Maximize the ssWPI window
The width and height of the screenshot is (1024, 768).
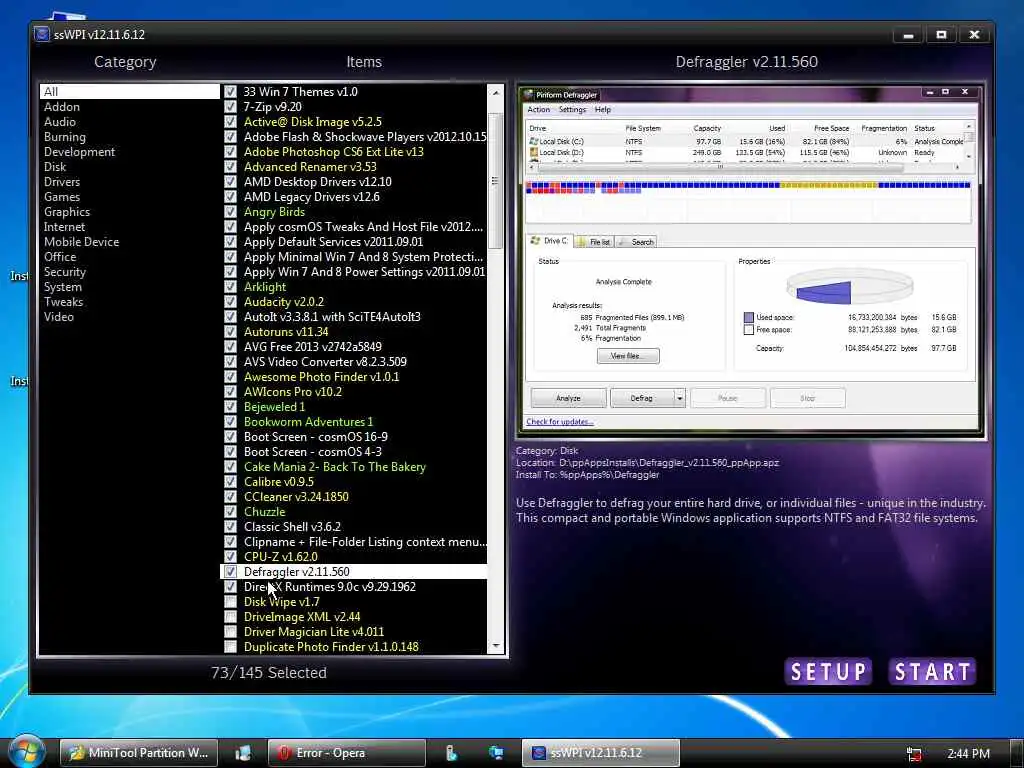click(x=941, y=35)
